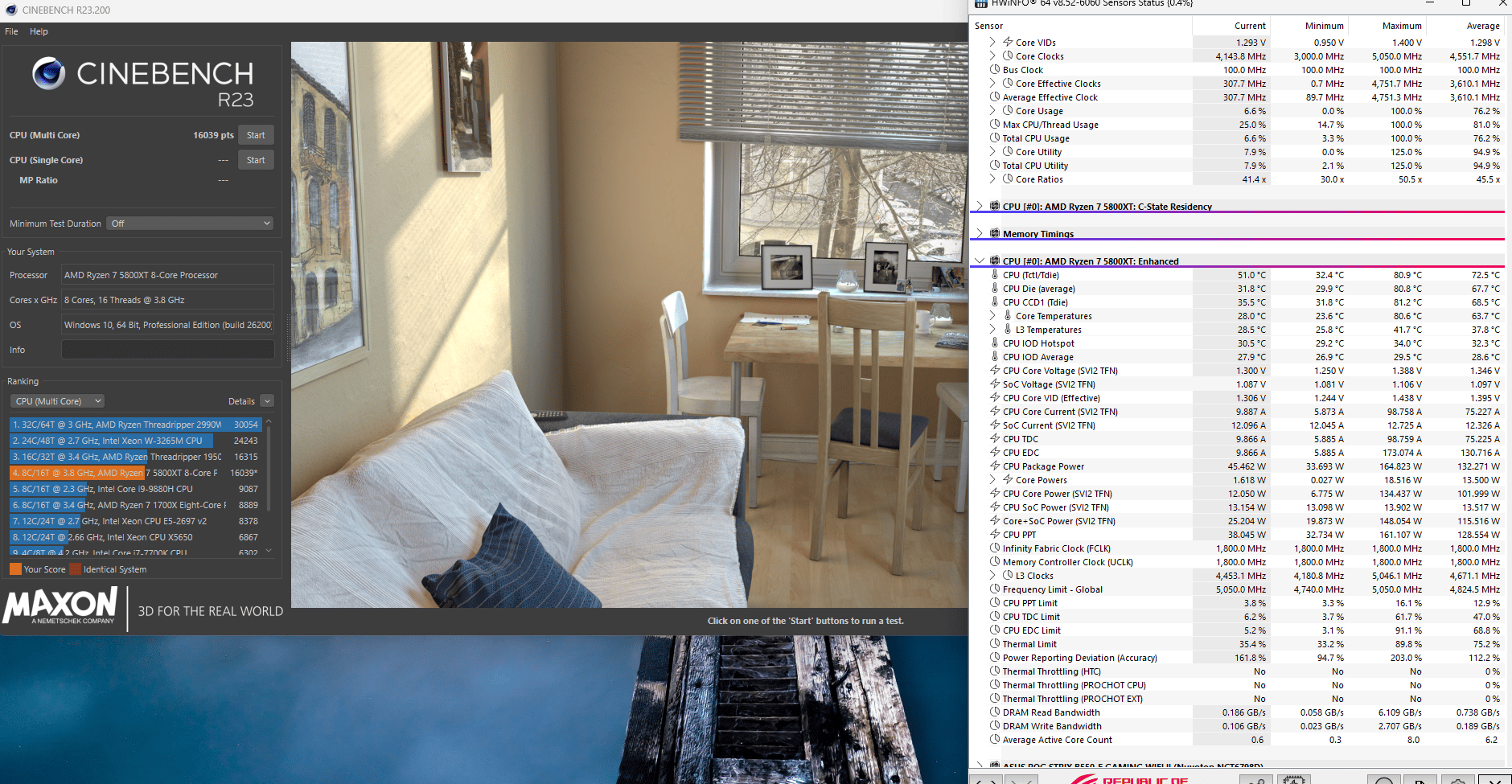Collapse the AMD Ryzen 7 5800XT Enhanced section
Screen dimensions: 1512x784
980,261
